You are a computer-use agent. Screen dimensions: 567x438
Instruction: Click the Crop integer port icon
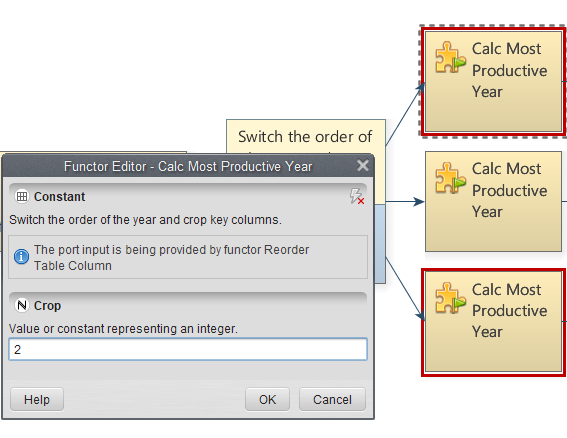(22, 305)
